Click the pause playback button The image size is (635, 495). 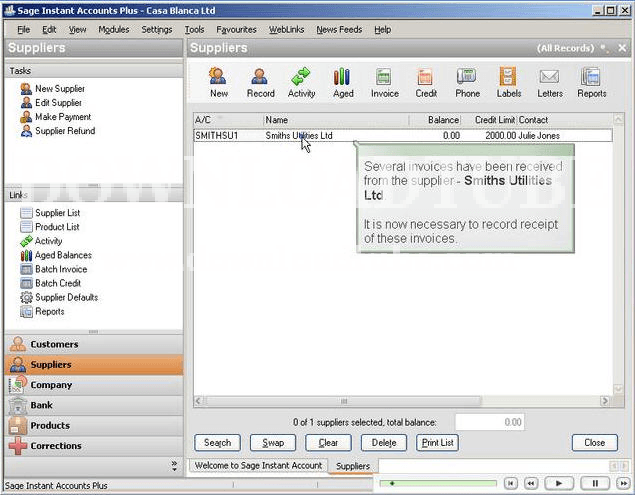click(595, 483)
